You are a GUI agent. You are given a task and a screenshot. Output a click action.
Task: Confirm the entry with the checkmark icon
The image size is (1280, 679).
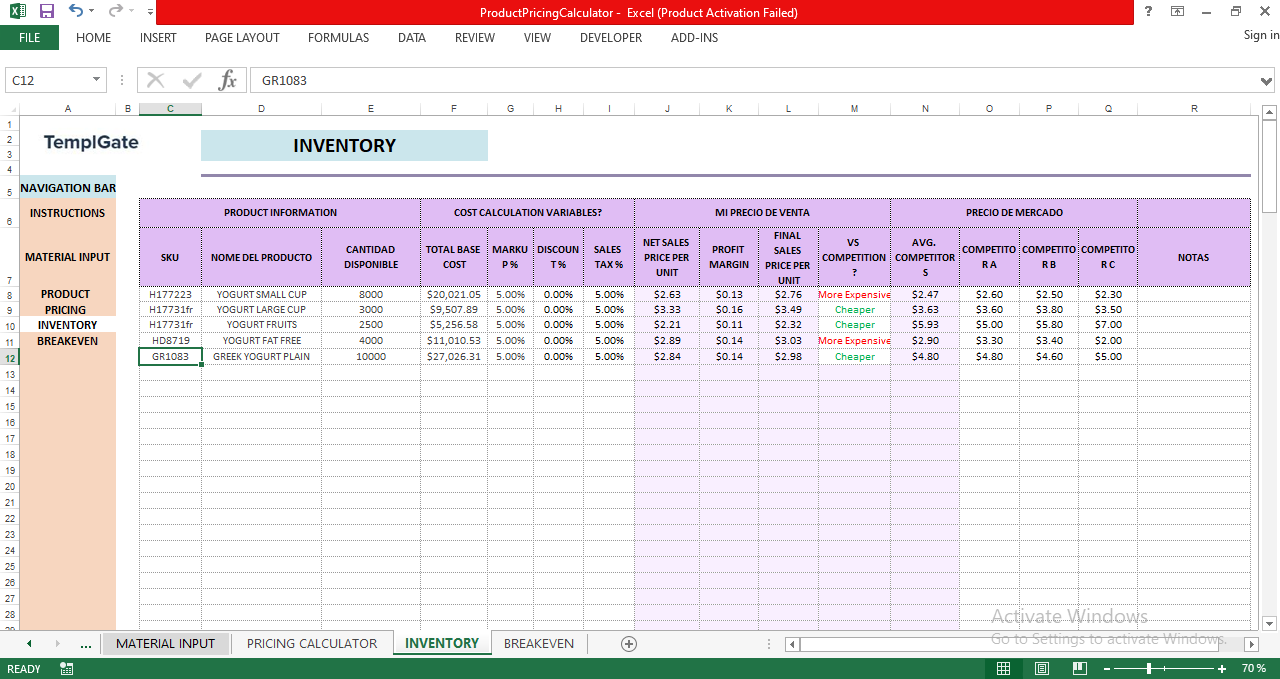[192, 80]
